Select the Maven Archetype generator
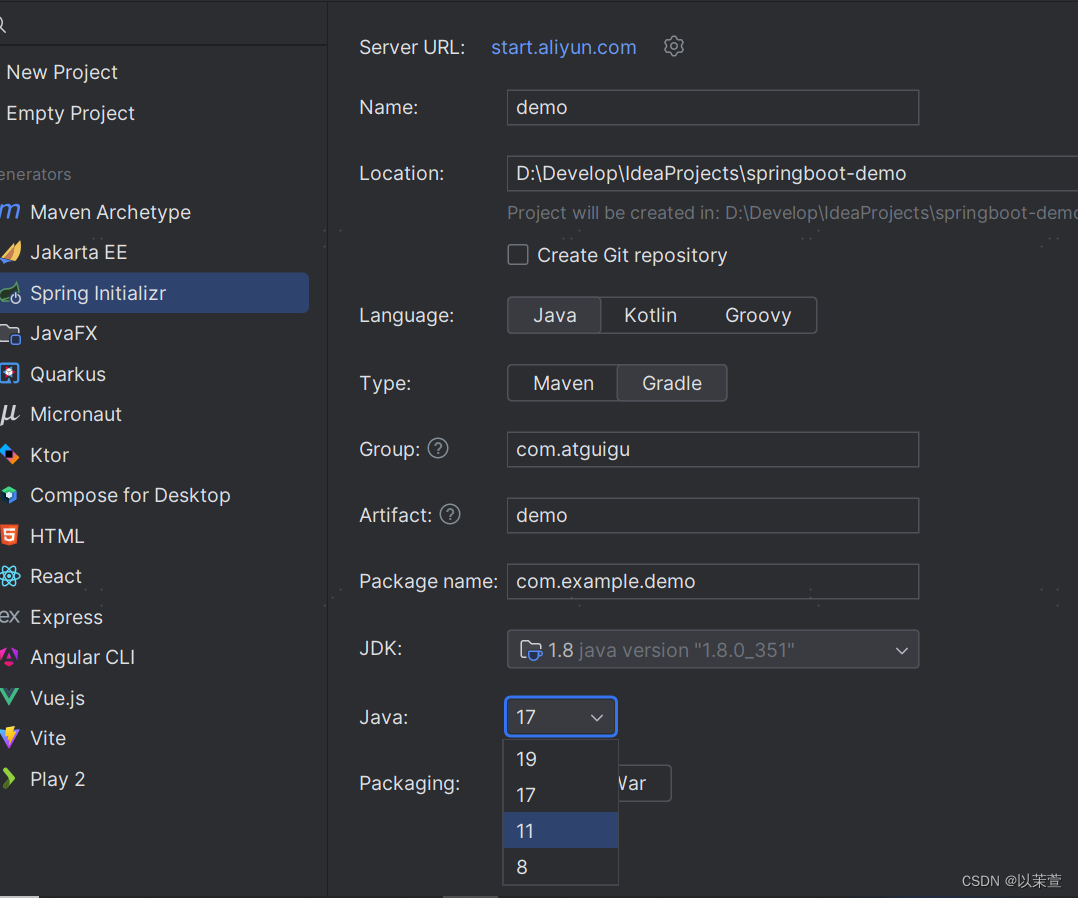Screen dimensions: 1078x898 (111, 212)
